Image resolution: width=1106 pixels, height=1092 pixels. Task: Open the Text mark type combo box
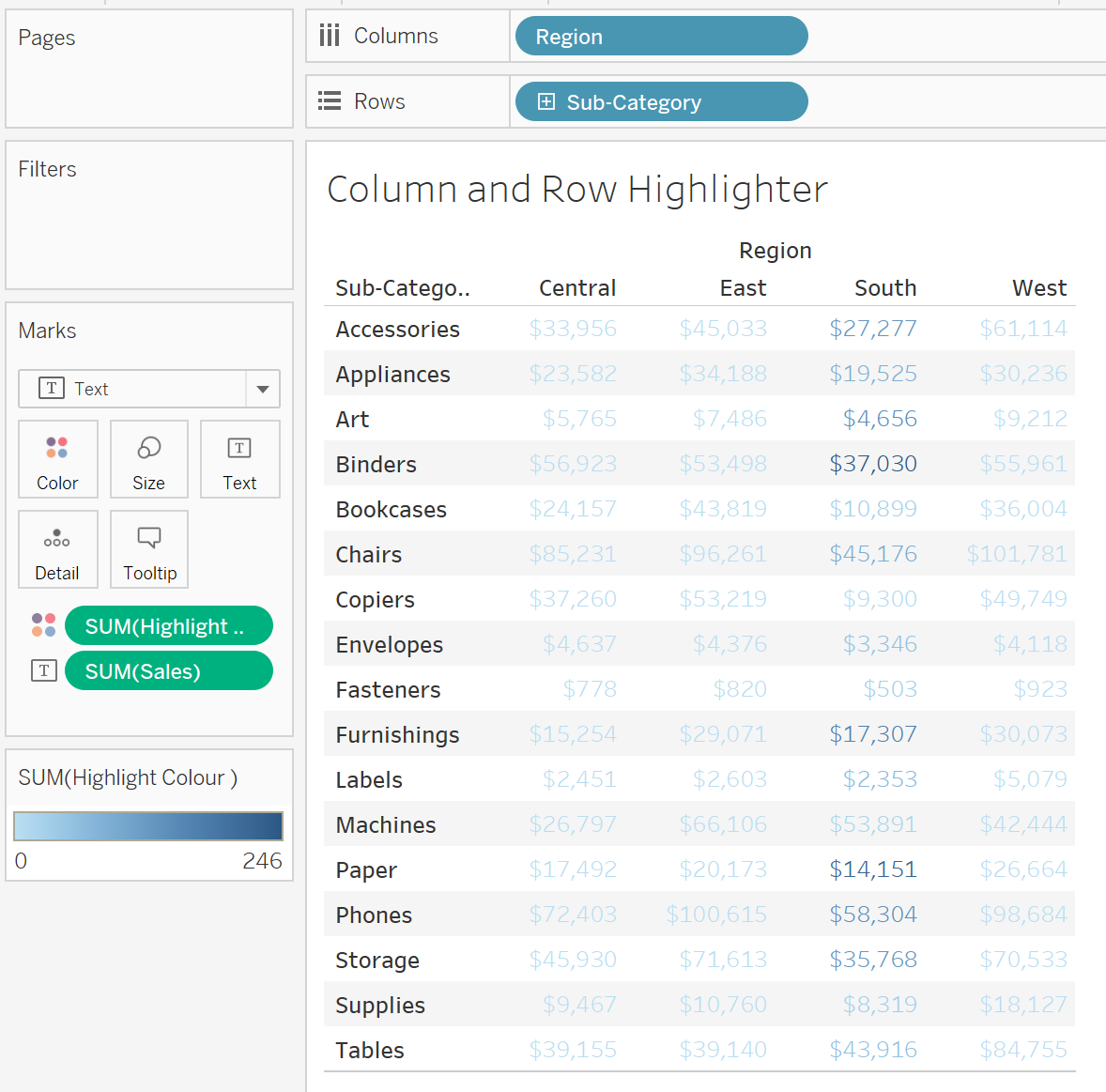pos(132,389)
